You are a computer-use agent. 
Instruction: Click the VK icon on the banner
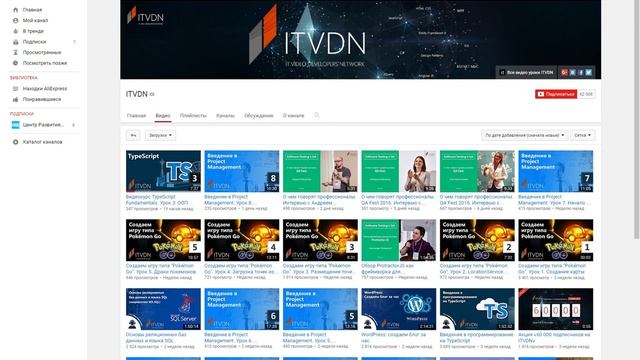point(573,72)
